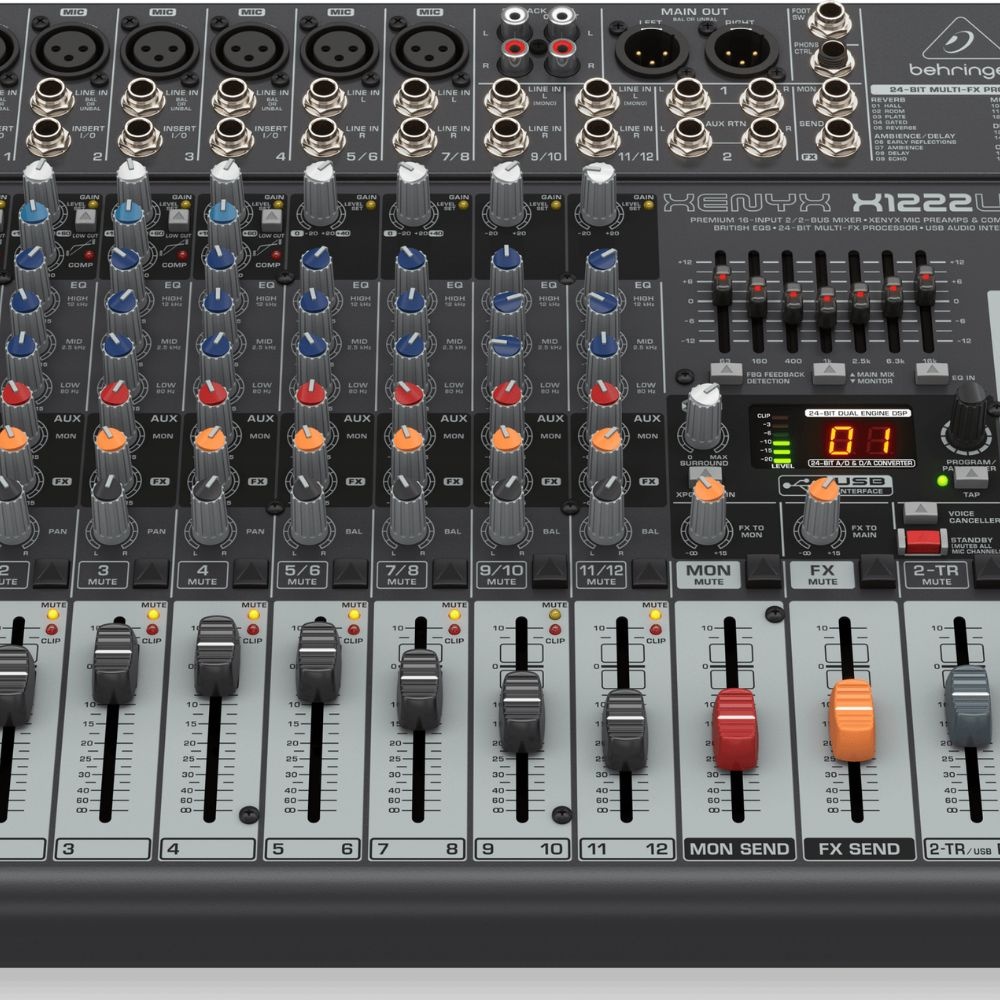Click the 1k graphic EQ slider
Viewport: 1000px width, 1000px height.
pyautogui.click(x=826, y=304)
